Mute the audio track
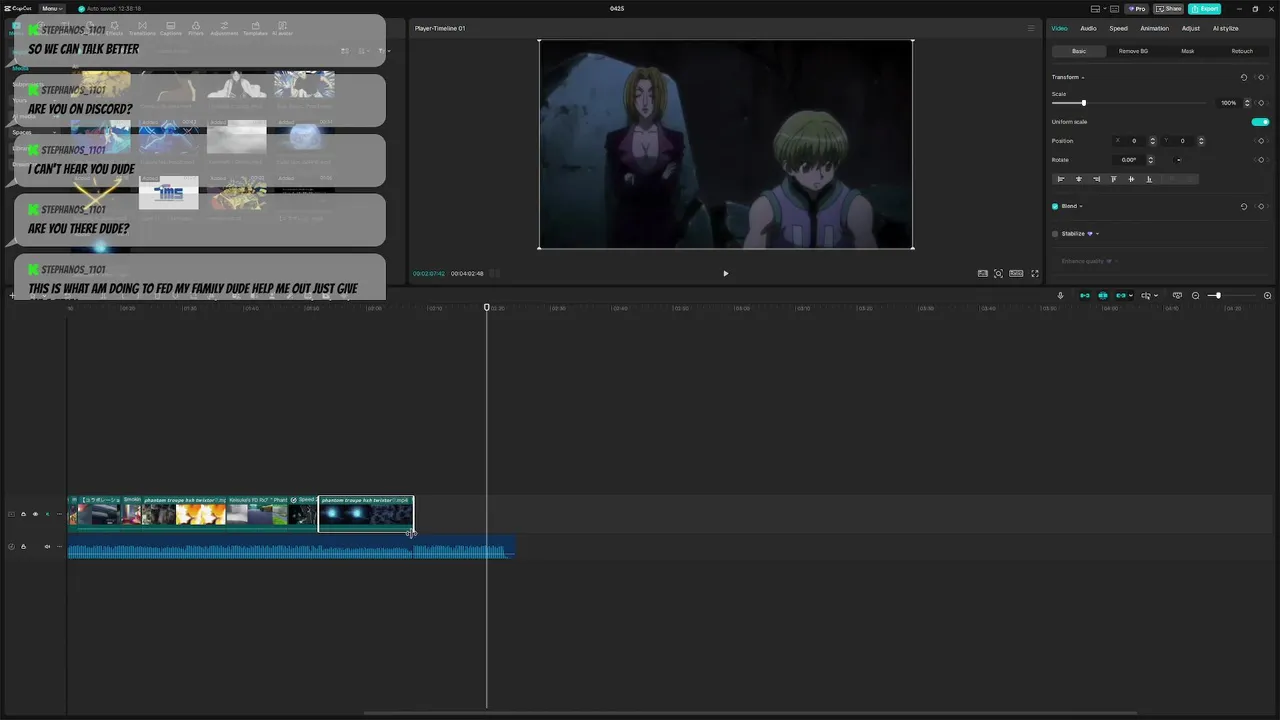Viewport: 1280px width, 720px height. [47, 546]
